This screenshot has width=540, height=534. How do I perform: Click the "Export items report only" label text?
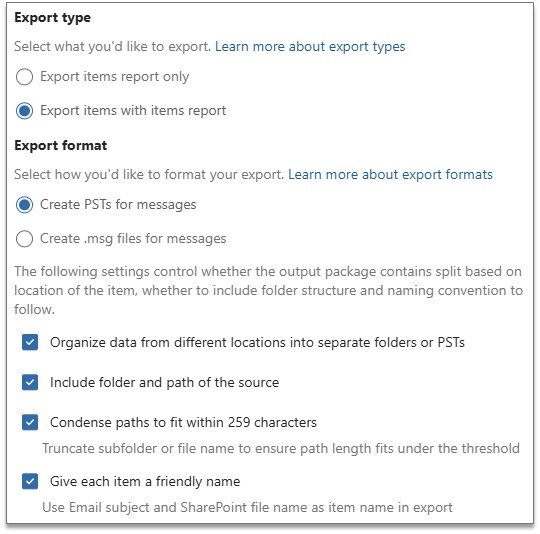pyautogui.click(x=115, y=77)
